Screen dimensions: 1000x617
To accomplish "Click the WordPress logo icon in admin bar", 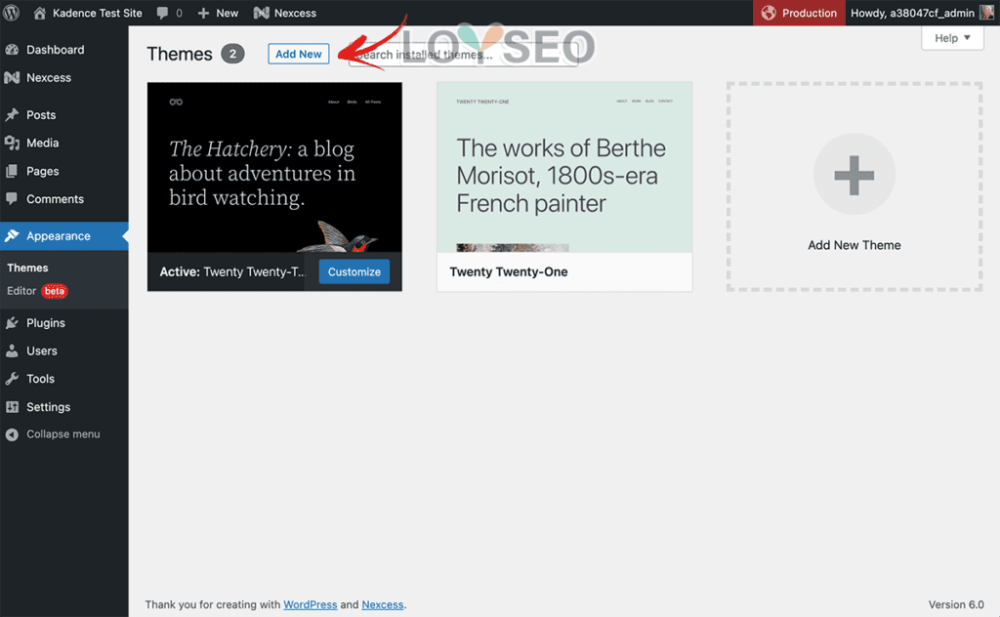I will (11, 13).
